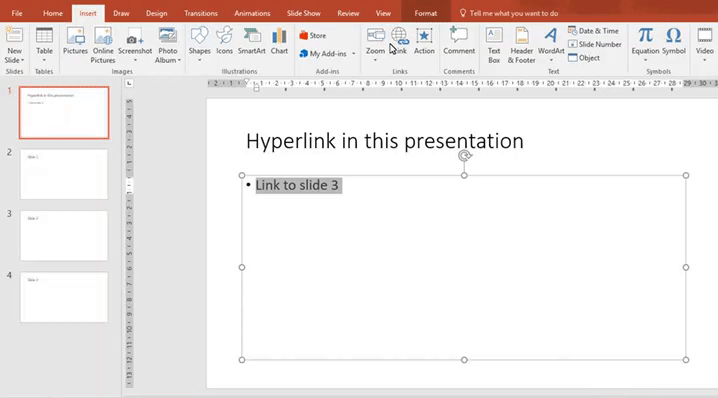Insert a Table from the ribbon
Image resolution: width=718 pixels, height=398 pixels.
click(44, 44)
